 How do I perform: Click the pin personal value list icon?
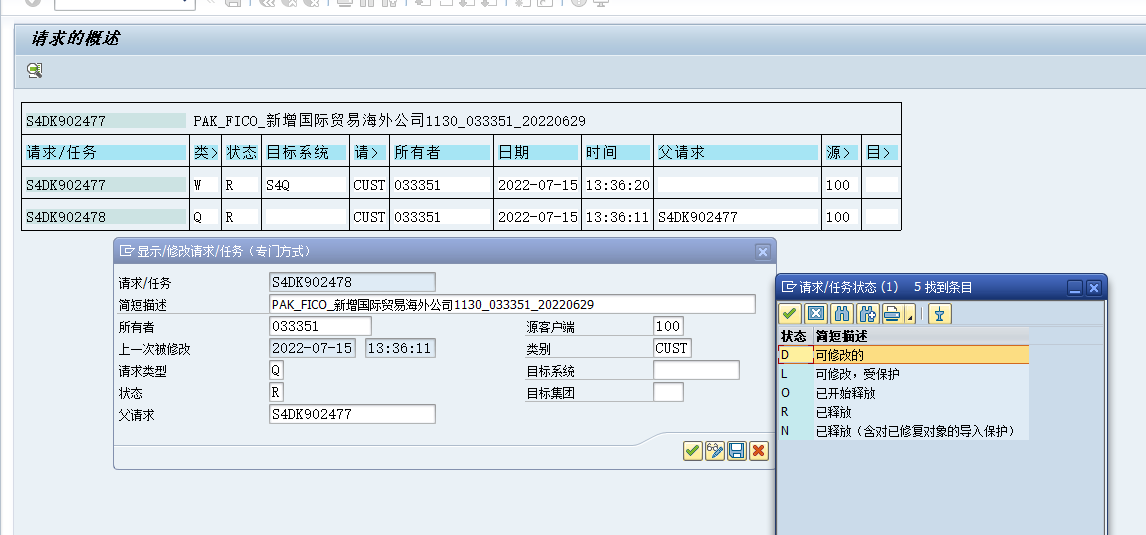tap(939, 314)
